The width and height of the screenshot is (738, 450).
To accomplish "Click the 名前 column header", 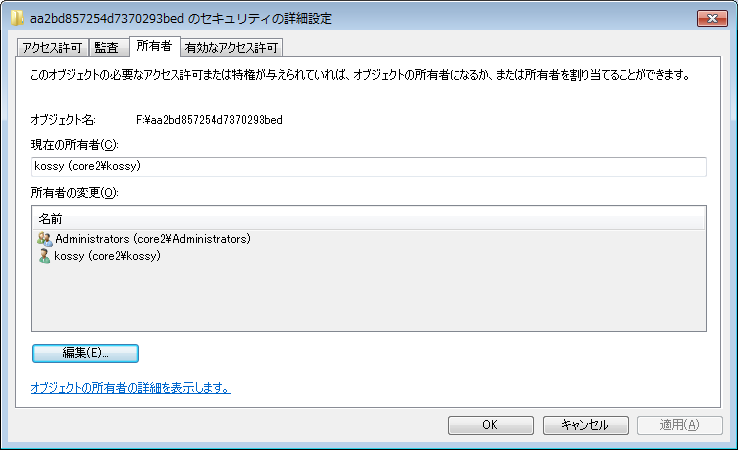I will (368, 217).
